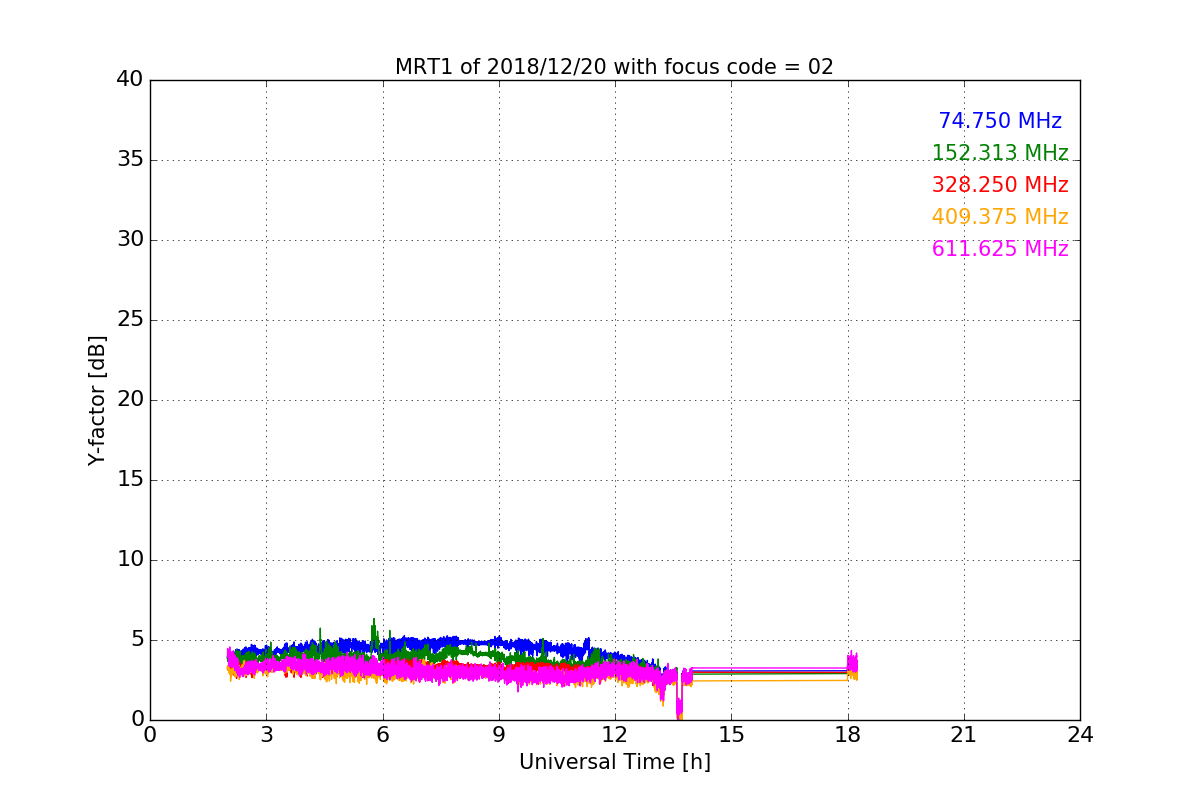Click the x-axis tick label 21
Screen dimensions: 1200x800
964,735
